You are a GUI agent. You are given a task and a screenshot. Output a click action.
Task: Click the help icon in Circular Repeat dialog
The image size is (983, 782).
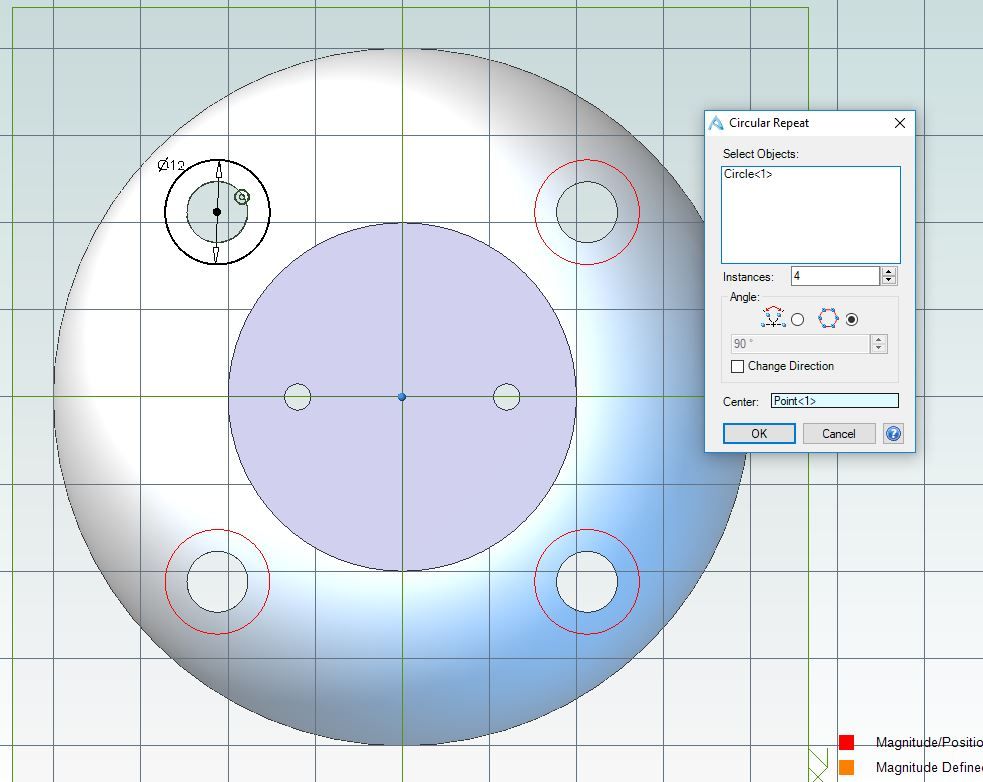pyautogui.click(x=893, y=433)
